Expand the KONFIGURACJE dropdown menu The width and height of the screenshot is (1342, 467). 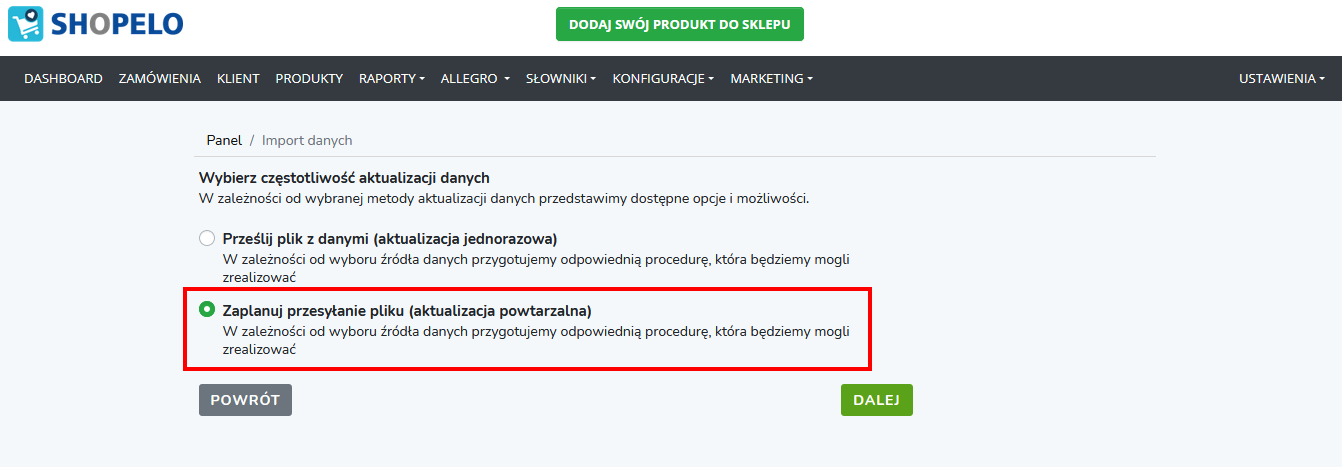[663, 78]
